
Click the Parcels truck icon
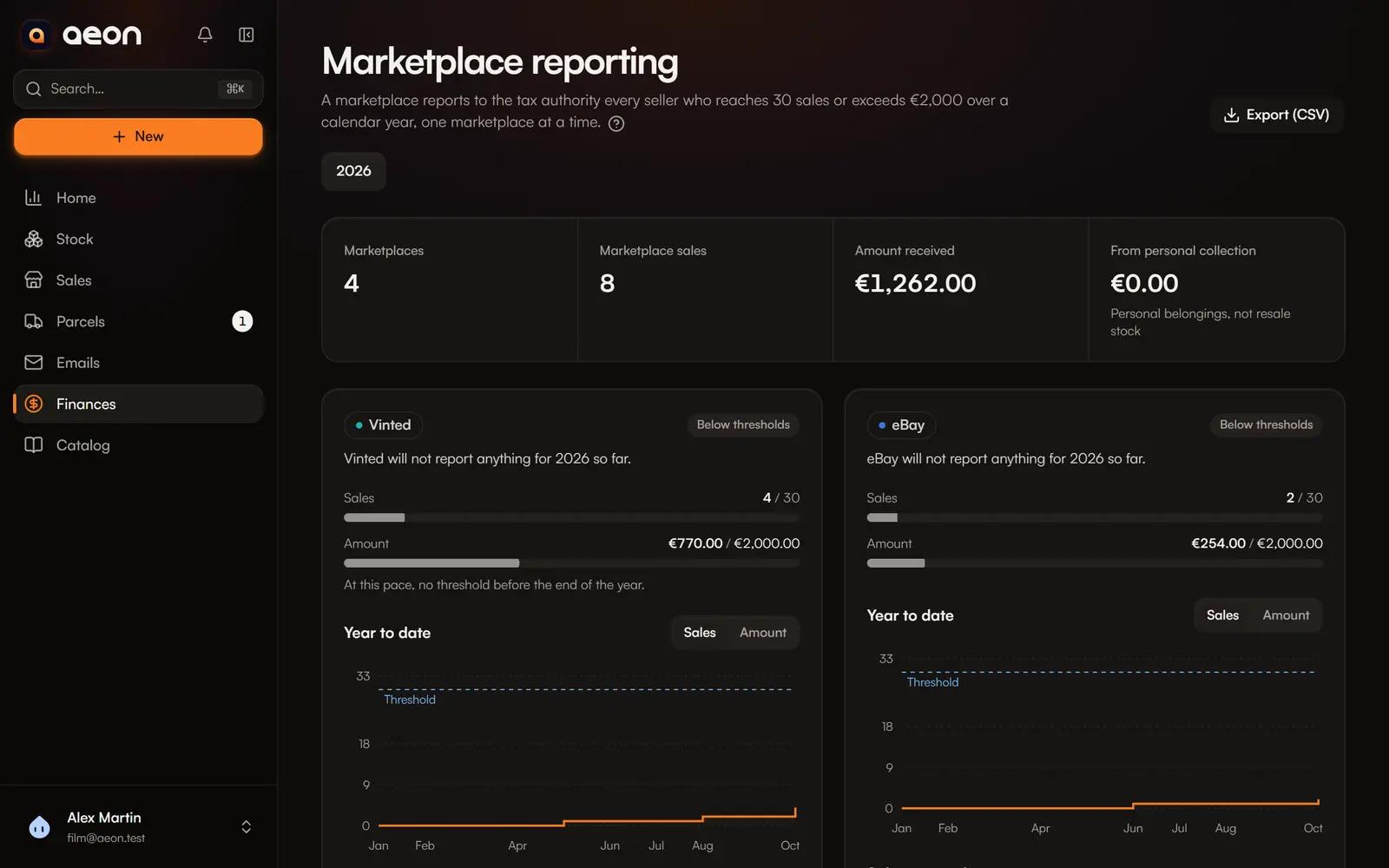34,321
